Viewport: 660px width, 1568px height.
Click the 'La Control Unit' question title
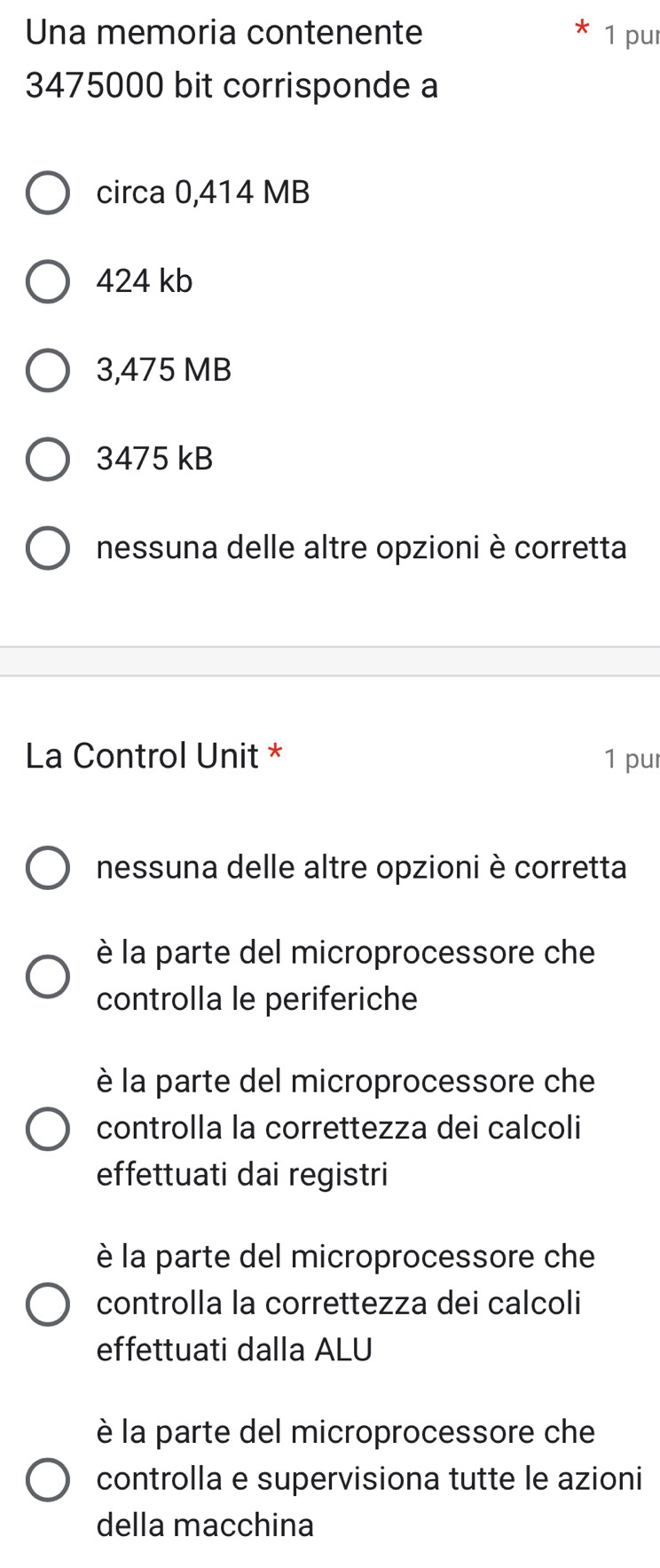142,756
